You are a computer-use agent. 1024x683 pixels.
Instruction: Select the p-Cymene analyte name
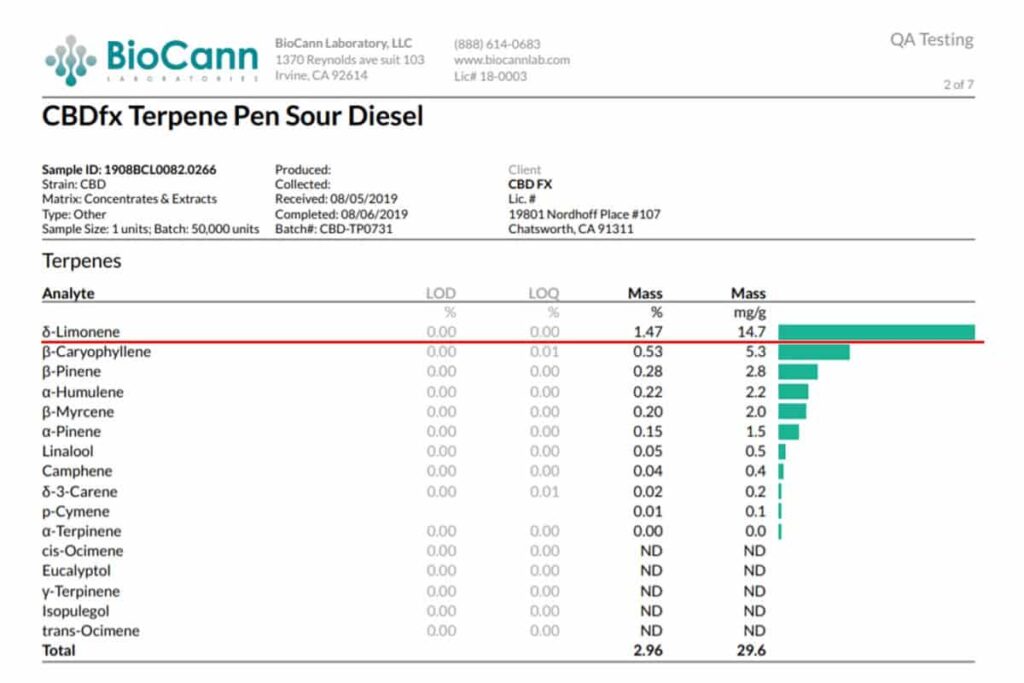point(76,511)
